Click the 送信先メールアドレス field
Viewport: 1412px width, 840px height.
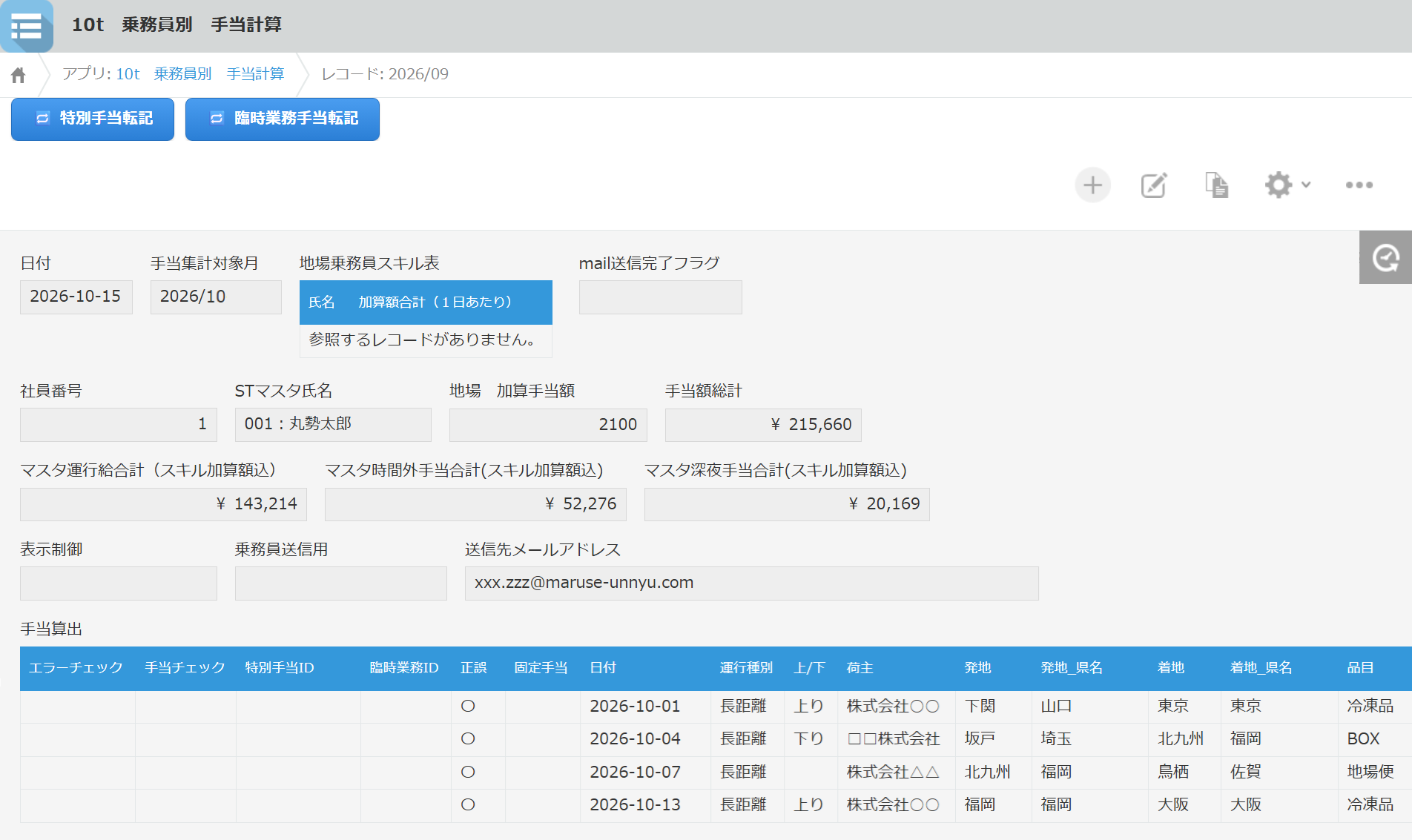click(x=751, y=583)
